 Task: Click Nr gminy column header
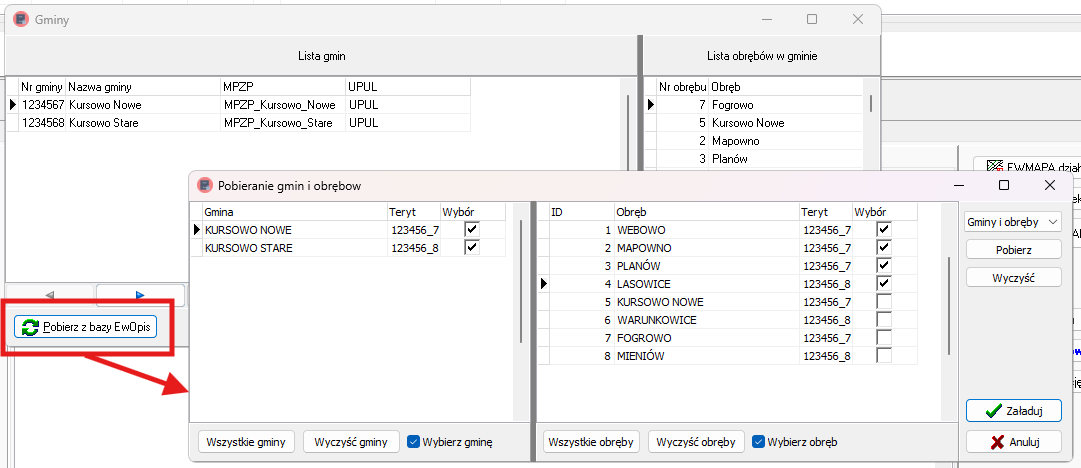pos(42,88)
